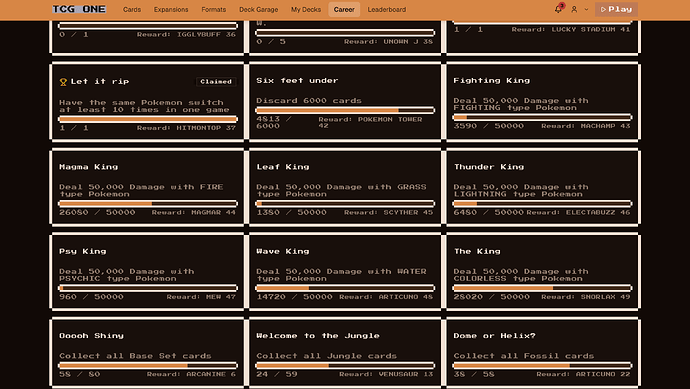Click Reward: POKEMON TOWER 42 text
The width and height of the screenshot is (690, 389).
point(370,122)
